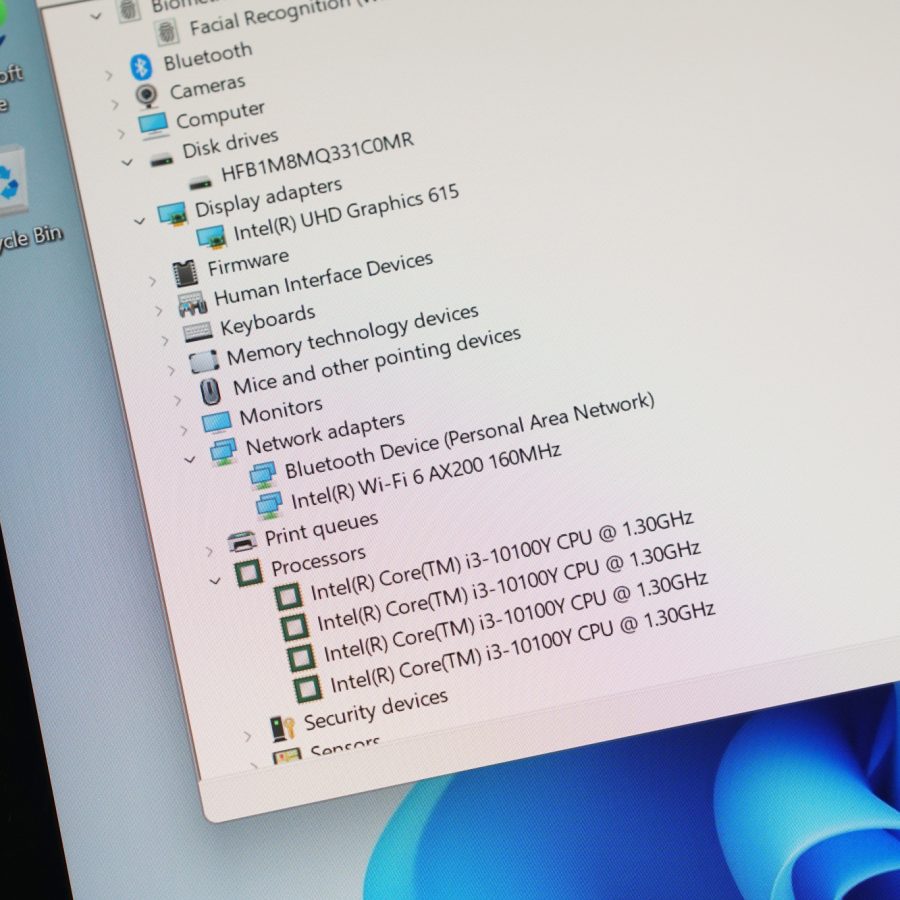Select the Memory technology devices label

click(x=352, y=335)
